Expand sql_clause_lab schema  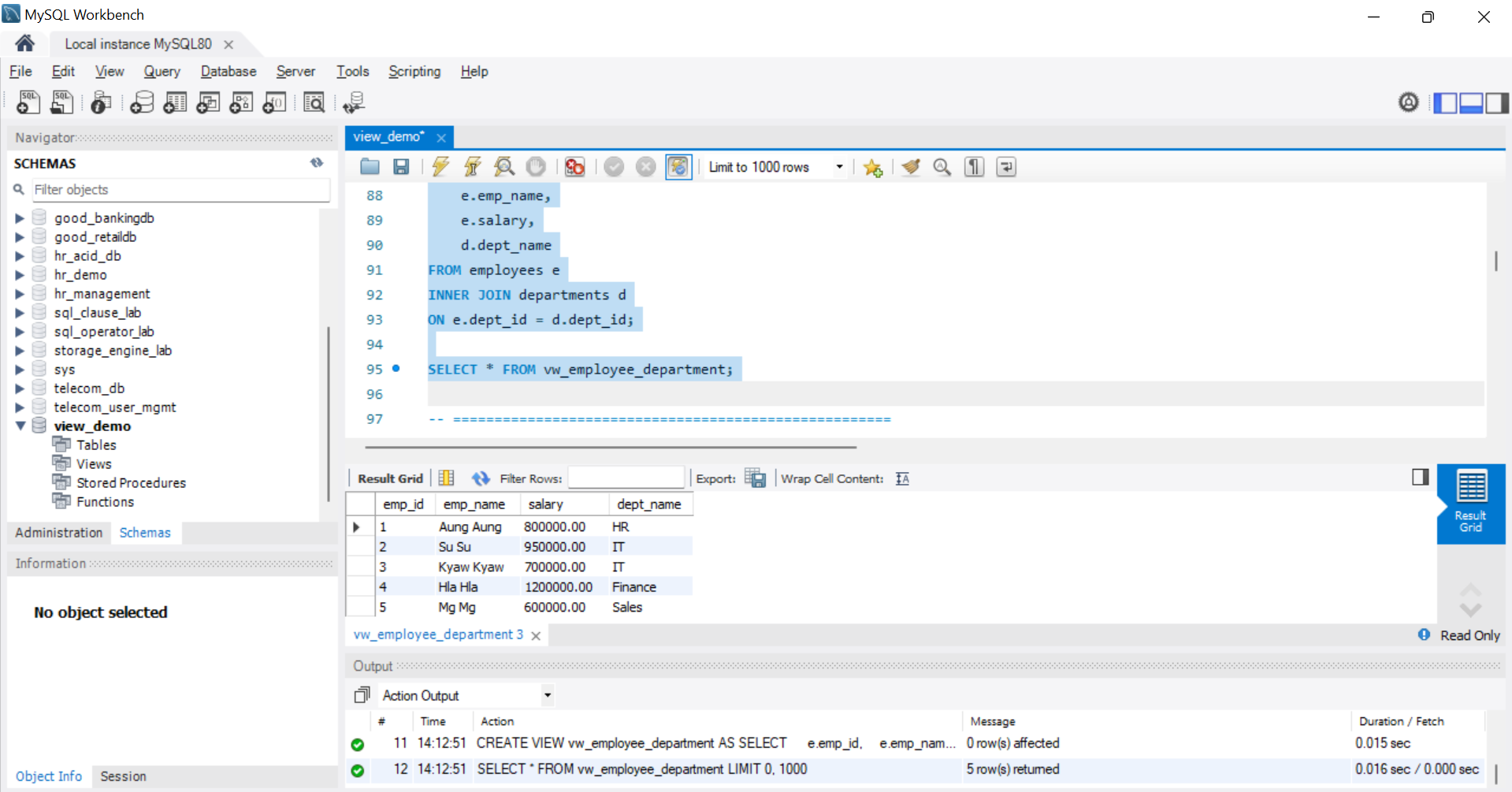[20, 313]
